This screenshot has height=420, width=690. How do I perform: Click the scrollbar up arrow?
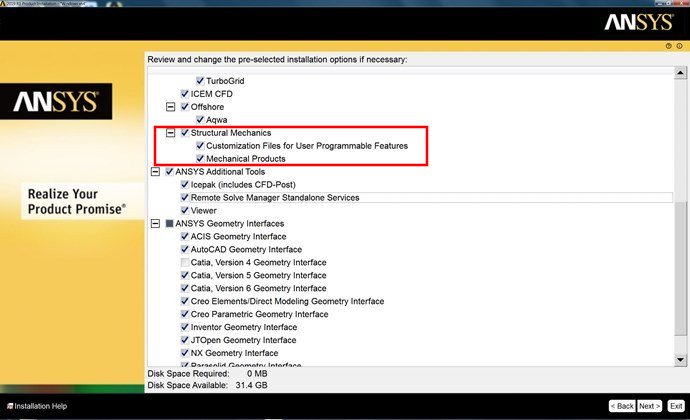click(680, 73)
